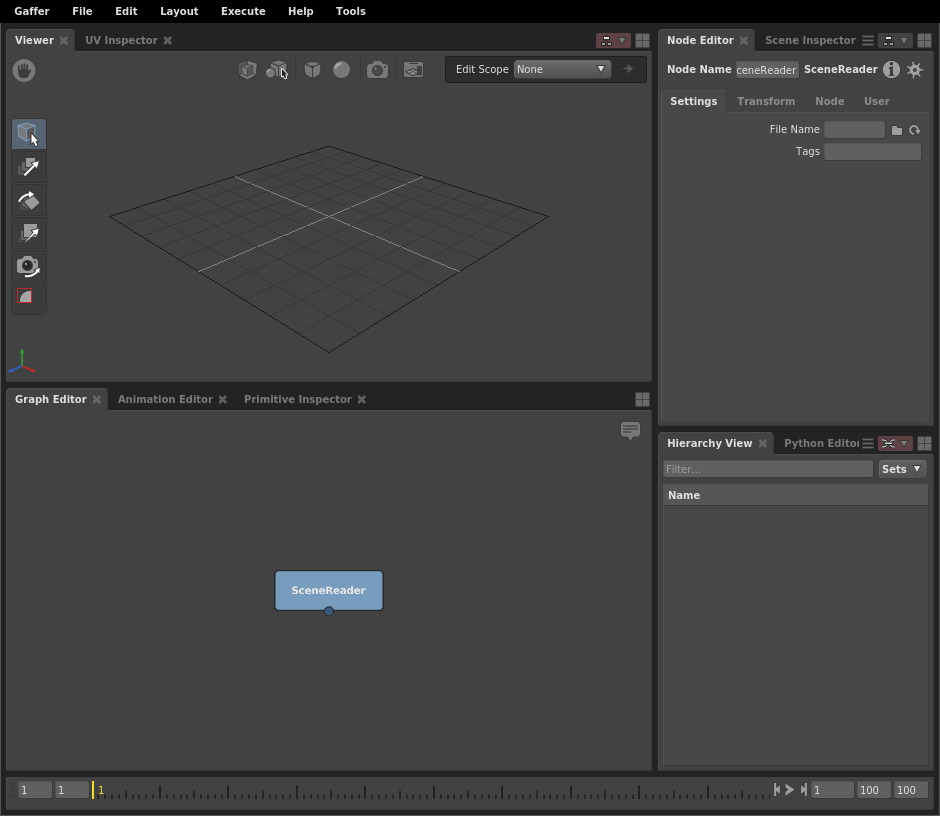This screenshot has height=816, width=940.
Task: Switch to the Animation Editor tab
Action: (x=165, y=399)
